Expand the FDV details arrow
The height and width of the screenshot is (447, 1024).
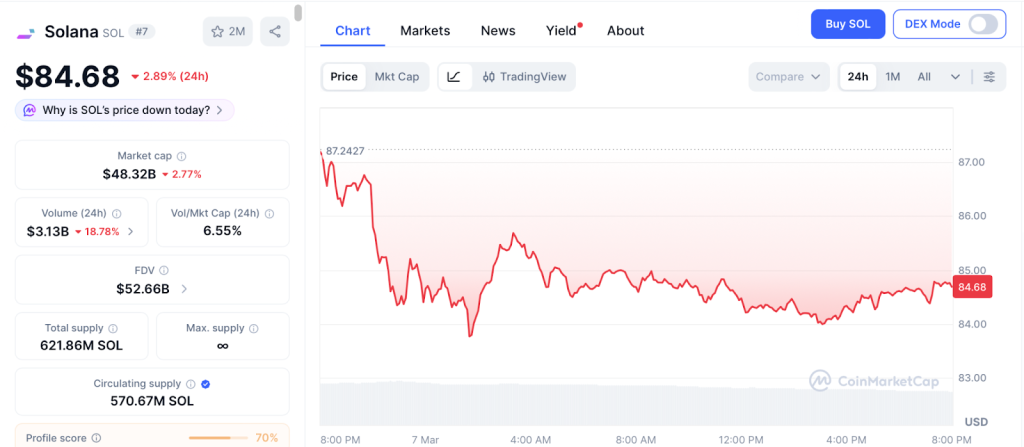(184, 289)
